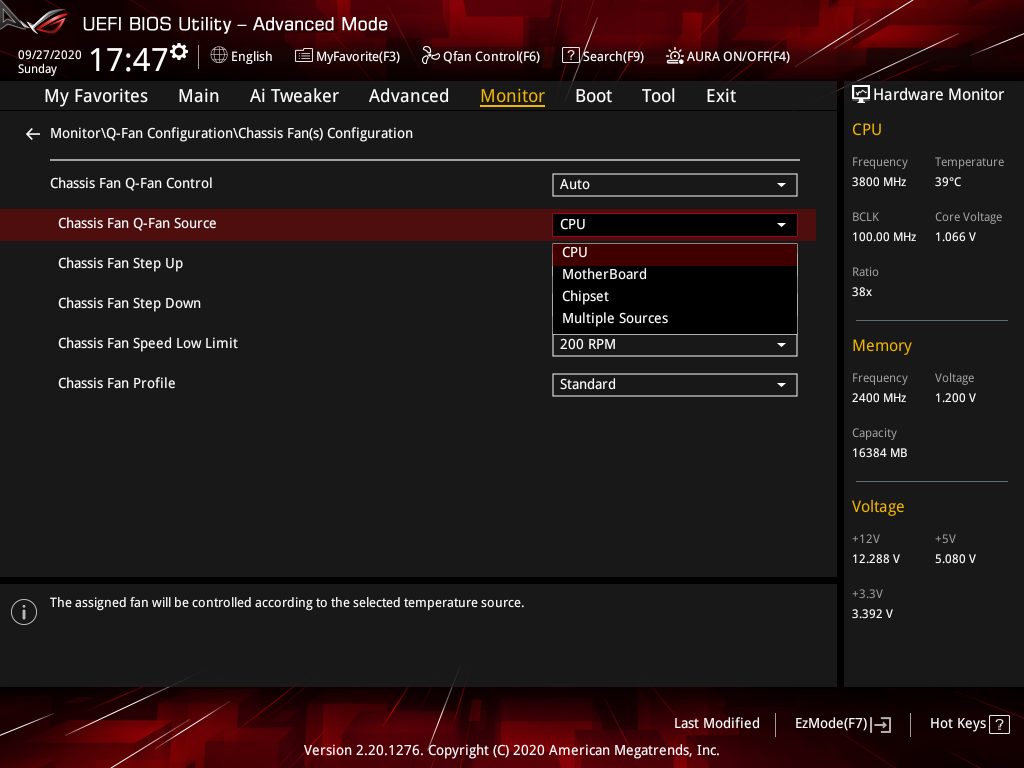Click the 17:47 clock display
Image resolution: width=1024 pixels, height=768 pixels.
tap(129, 59)
